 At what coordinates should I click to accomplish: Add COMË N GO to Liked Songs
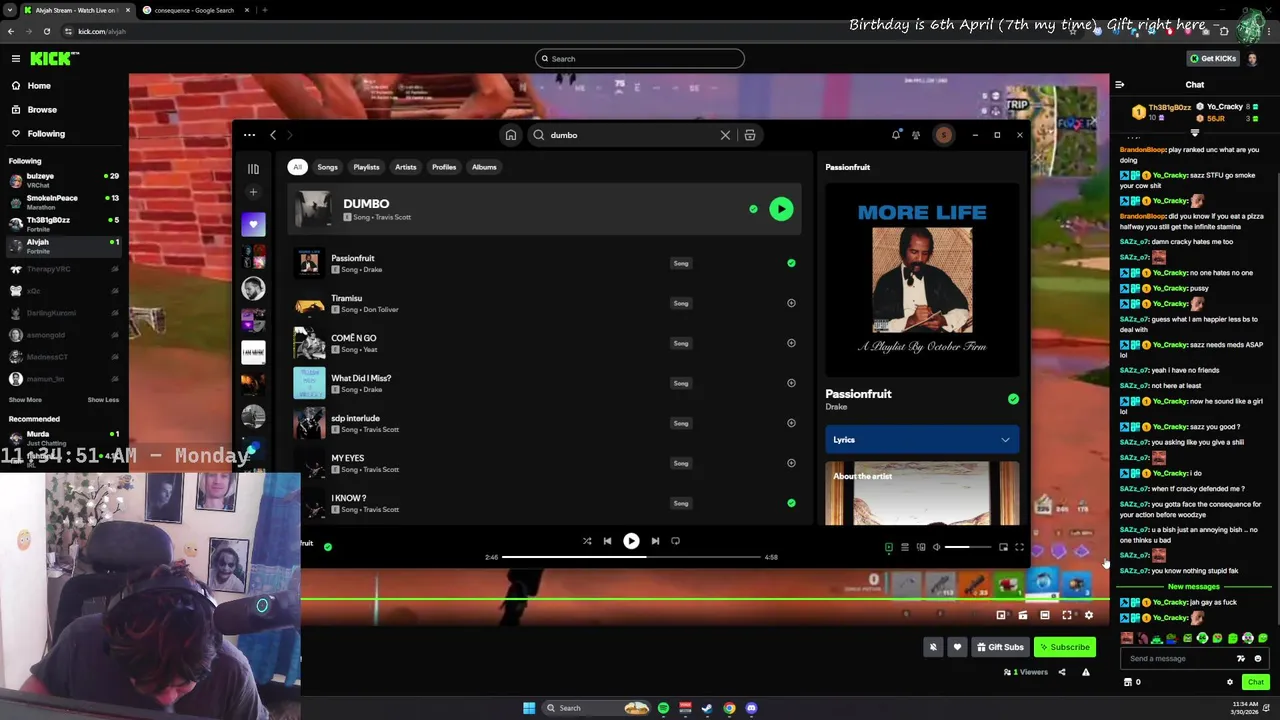click(x=791, y=343)
